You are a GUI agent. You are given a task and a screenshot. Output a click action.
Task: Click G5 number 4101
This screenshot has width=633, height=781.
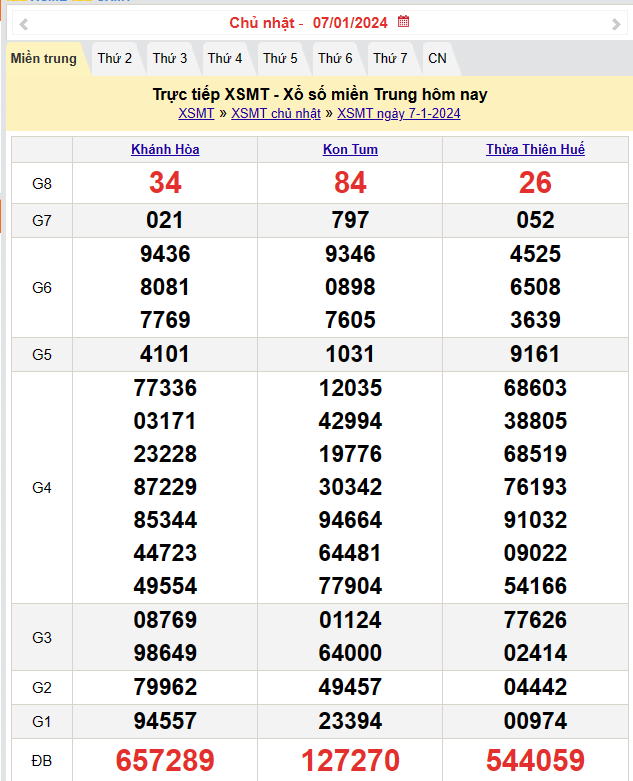[x=165, y=354]
